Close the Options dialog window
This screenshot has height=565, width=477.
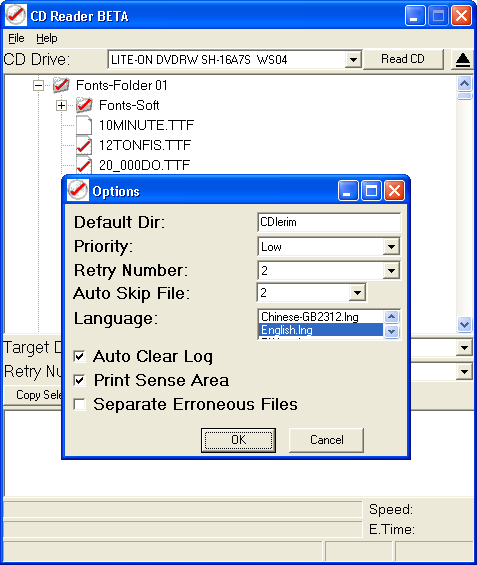(x=394, y=190)
